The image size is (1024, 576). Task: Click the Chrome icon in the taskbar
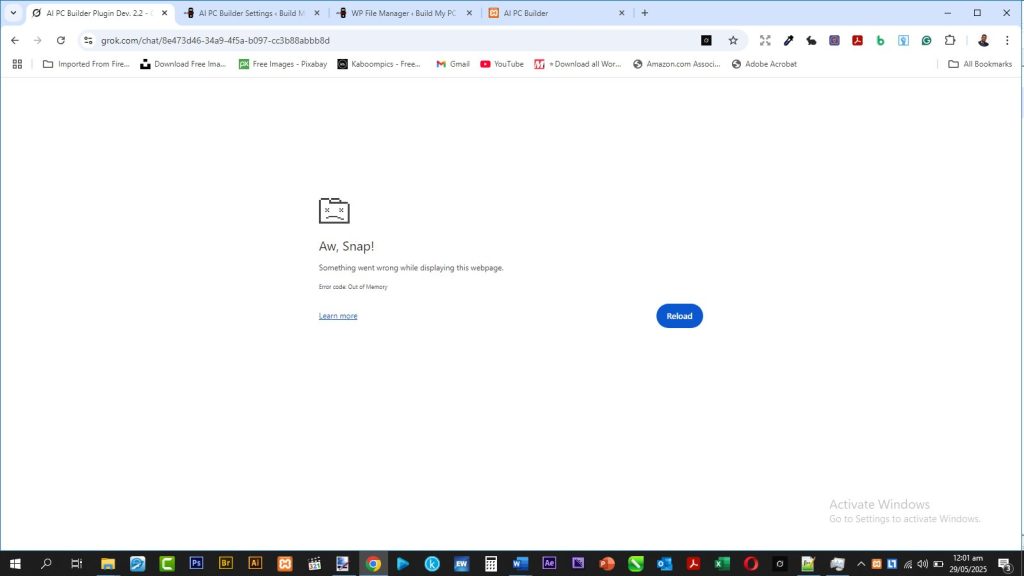(373, 564)
